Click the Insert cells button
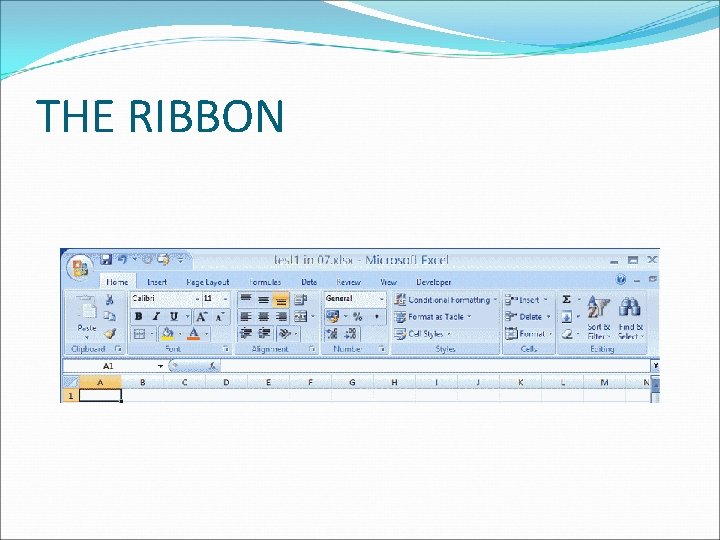This screenshot has width=720, height=540. (x=526, y=300)
